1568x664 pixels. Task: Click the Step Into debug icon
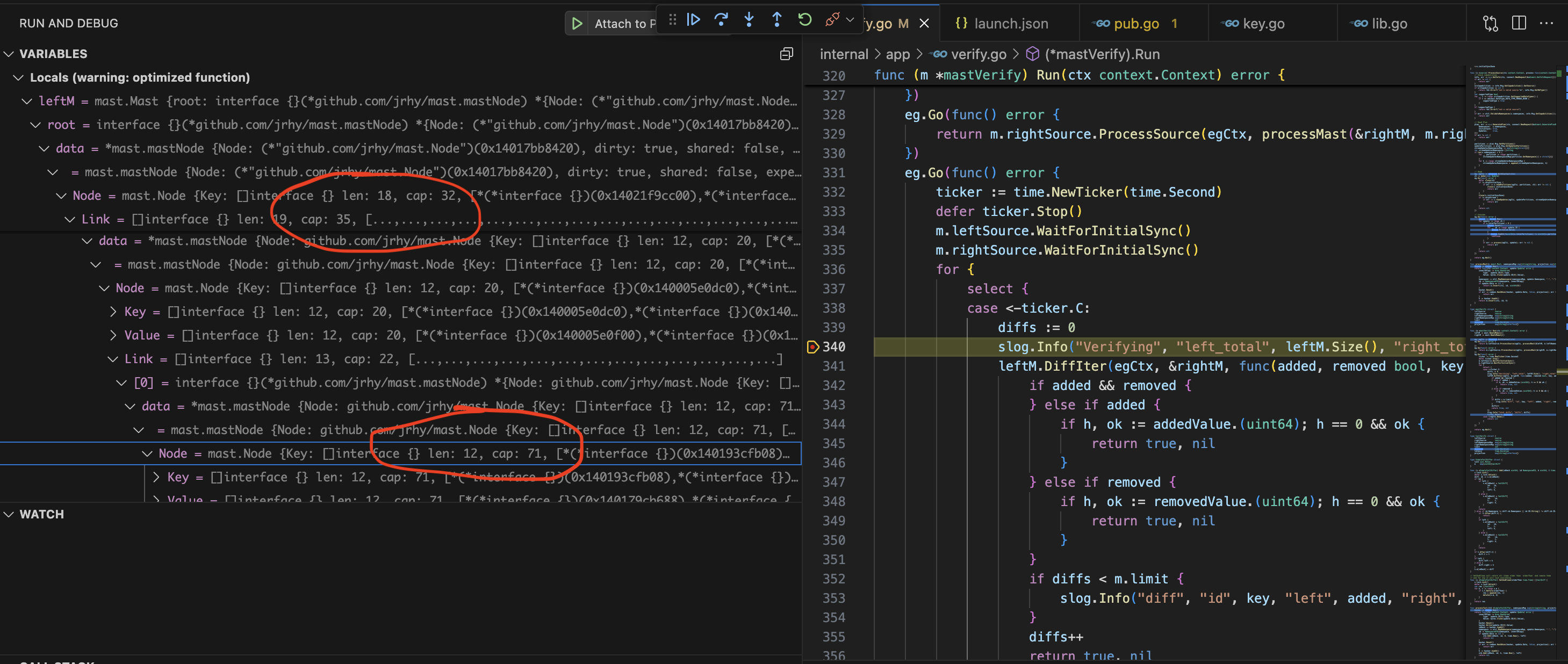749,19
